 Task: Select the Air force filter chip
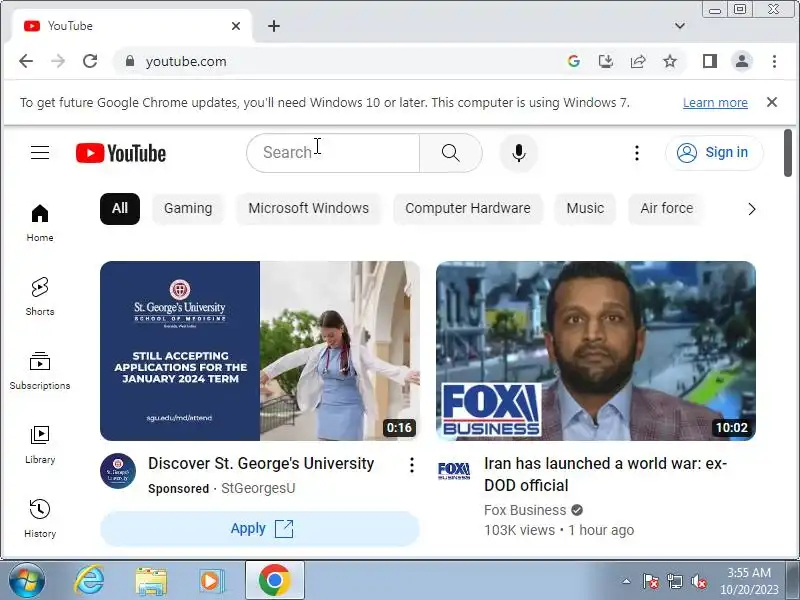tap(667, 209)
